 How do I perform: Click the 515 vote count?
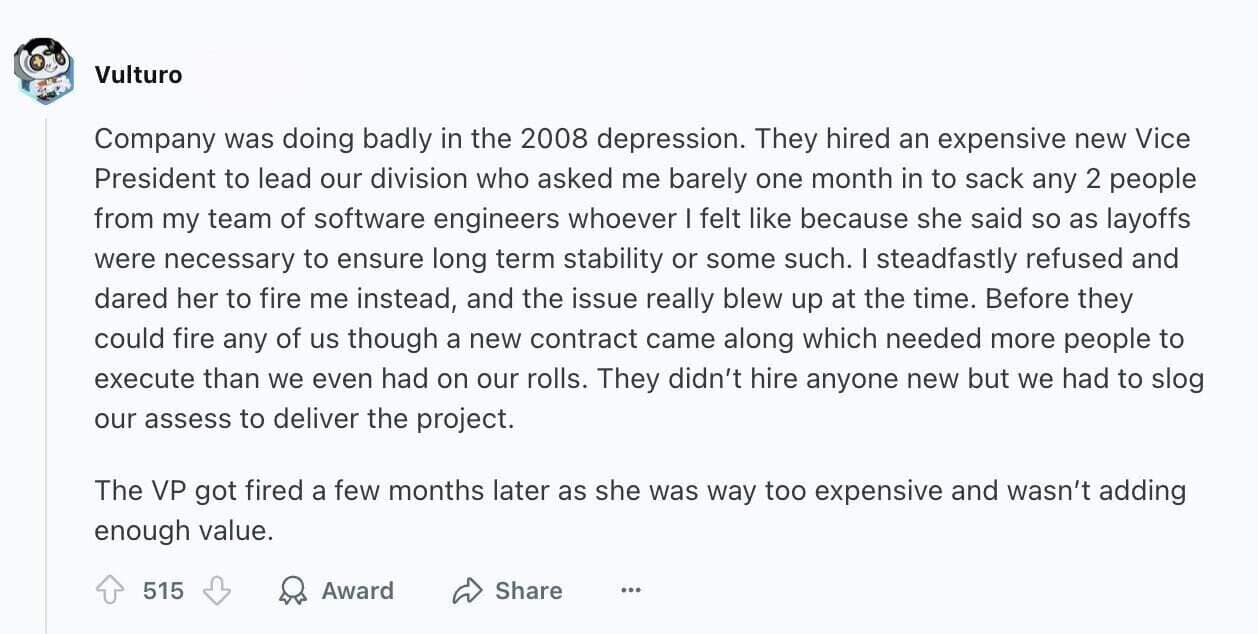tap(162, 590)
